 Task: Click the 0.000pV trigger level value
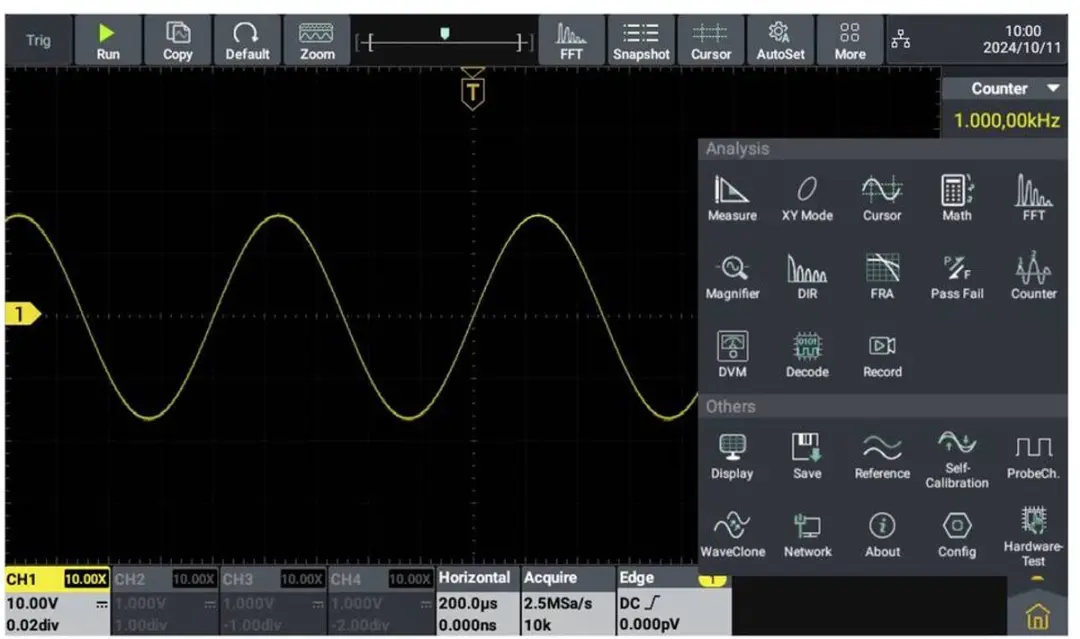point(650,625)
